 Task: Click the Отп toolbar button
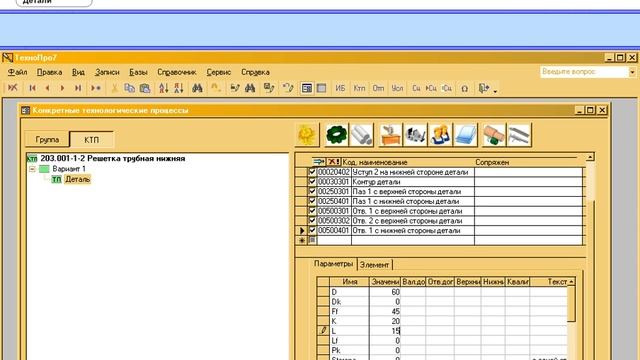[378, 88]
